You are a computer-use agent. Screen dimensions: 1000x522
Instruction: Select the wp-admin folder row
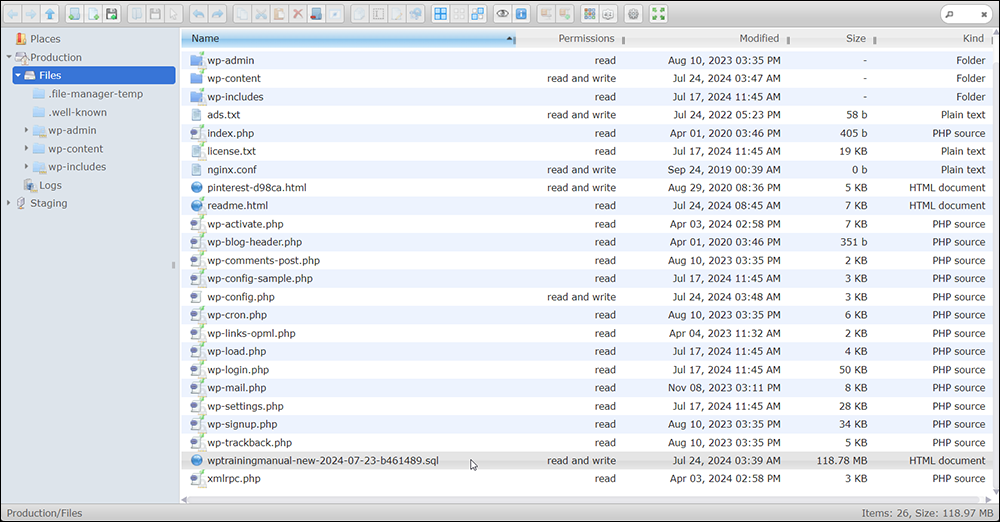point(587,60)
